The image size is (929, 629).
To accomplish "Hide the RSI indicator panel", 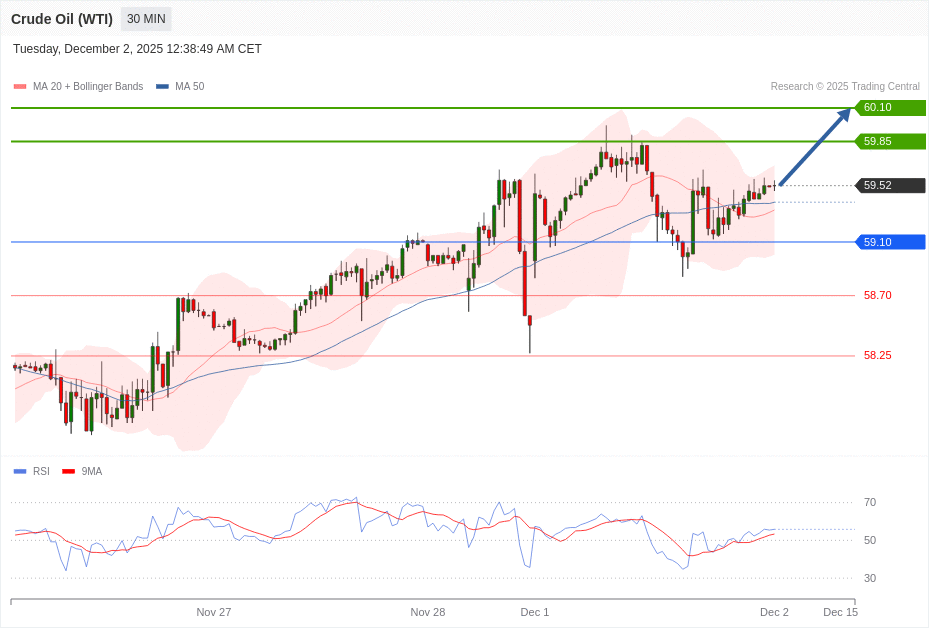I will [x=38, y=471].
